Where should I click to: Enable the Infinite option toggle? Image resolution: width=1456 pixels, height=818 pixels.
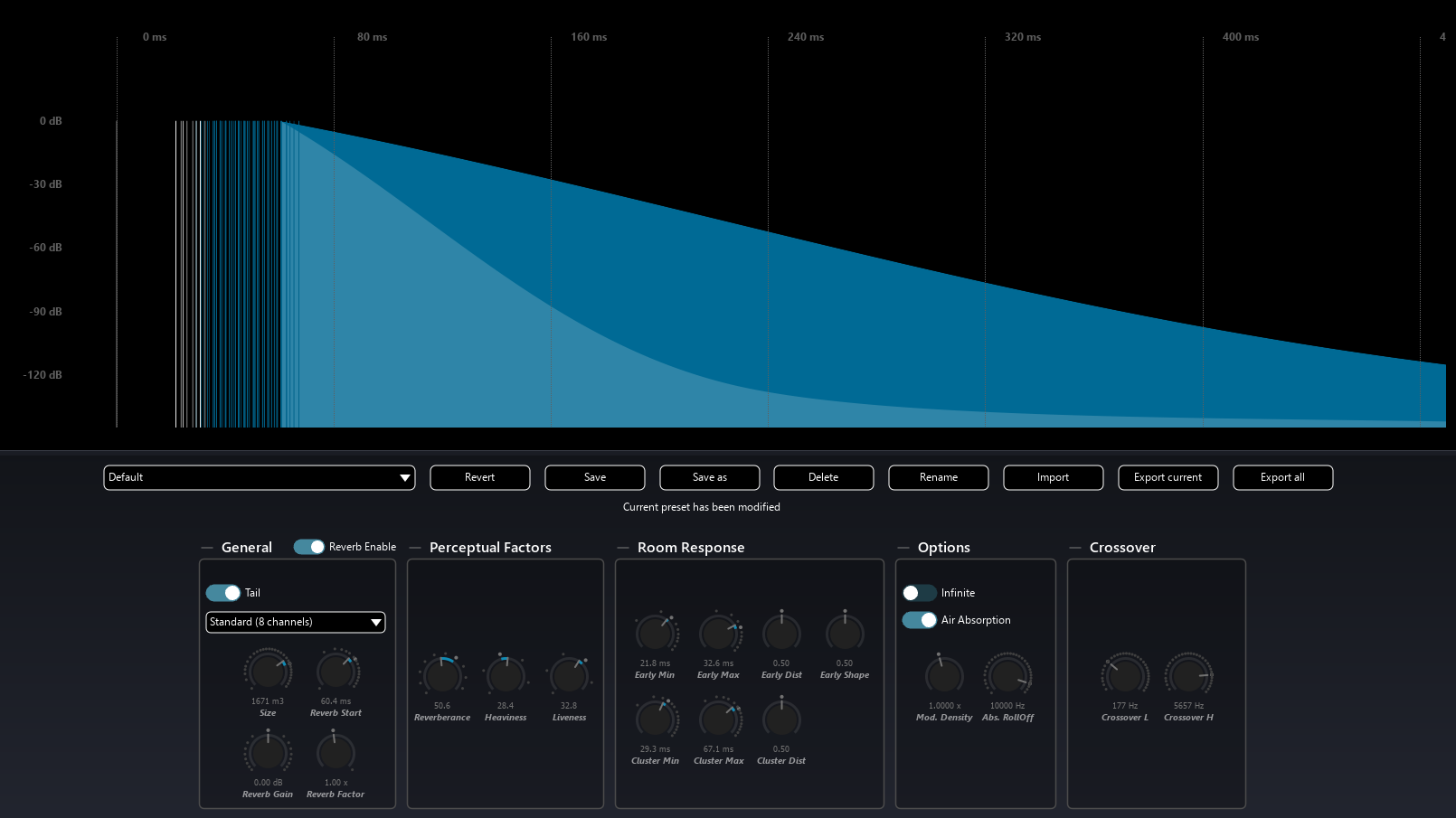pos(919,593)
